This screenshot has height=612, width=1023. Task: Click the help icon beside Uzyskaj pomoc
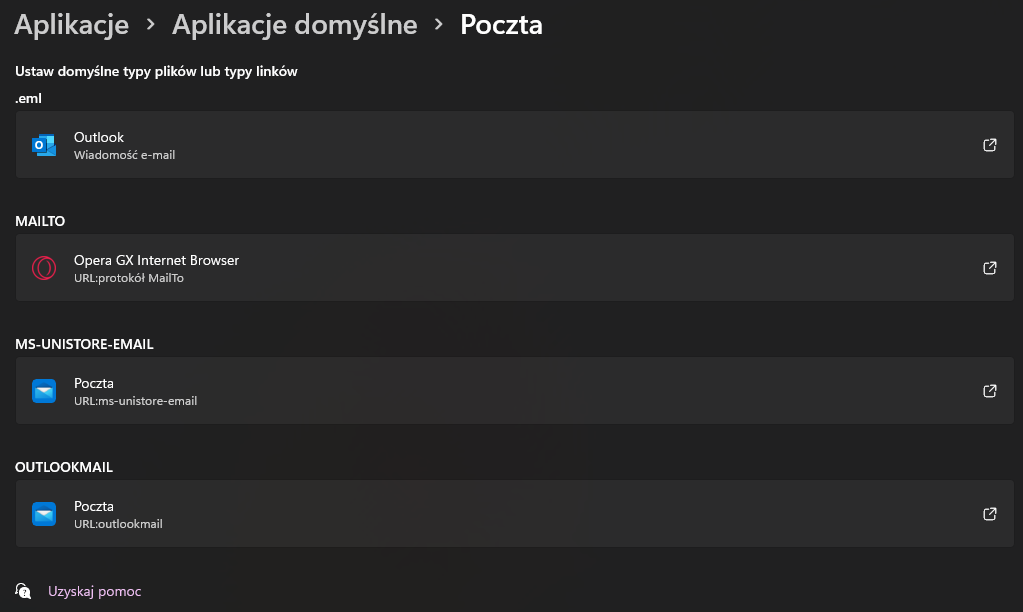[24, 591]
